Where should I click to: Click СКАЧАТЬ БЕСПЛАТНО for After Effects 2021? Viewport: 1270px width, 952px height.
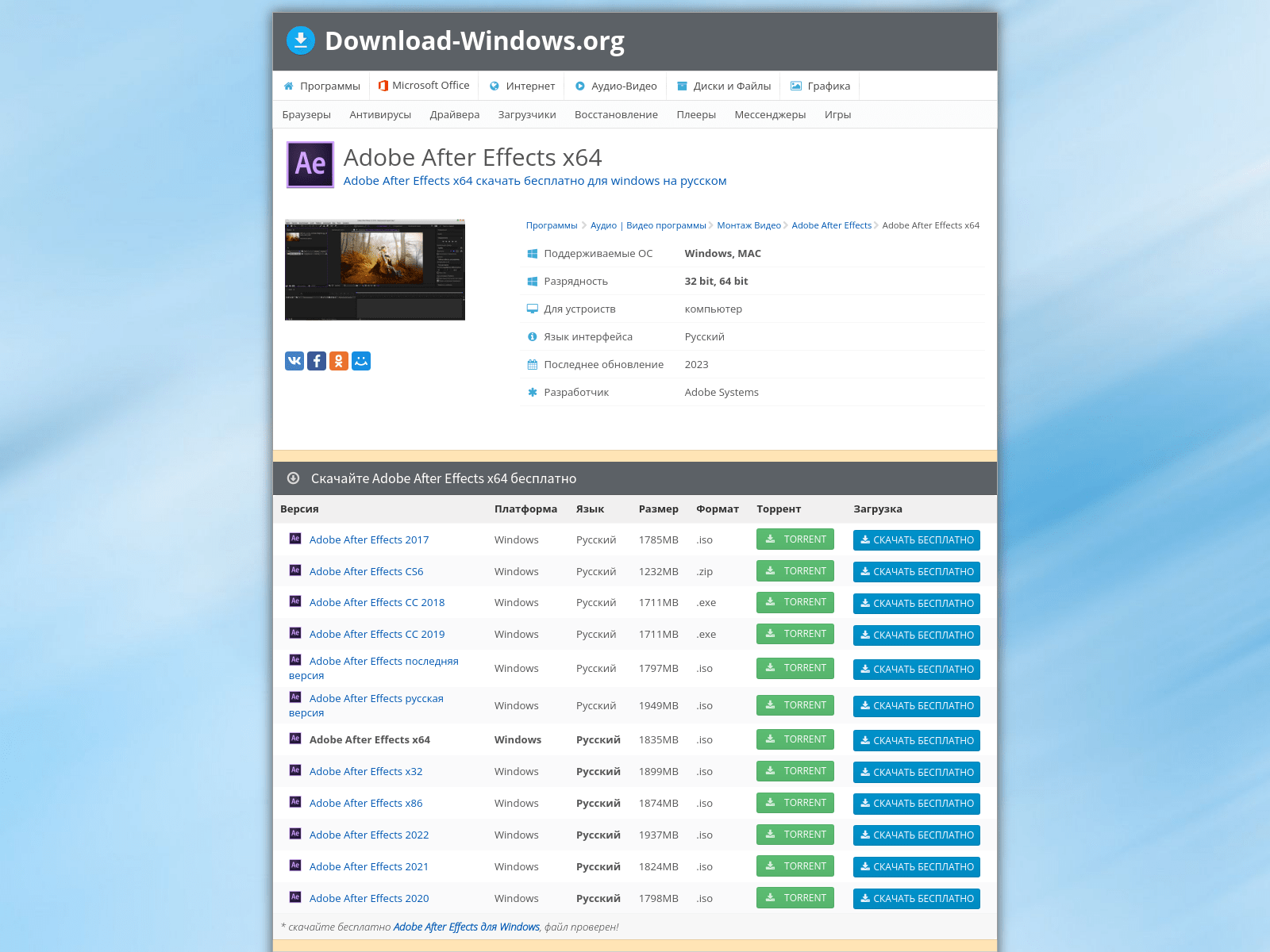[x=917, y=867]
